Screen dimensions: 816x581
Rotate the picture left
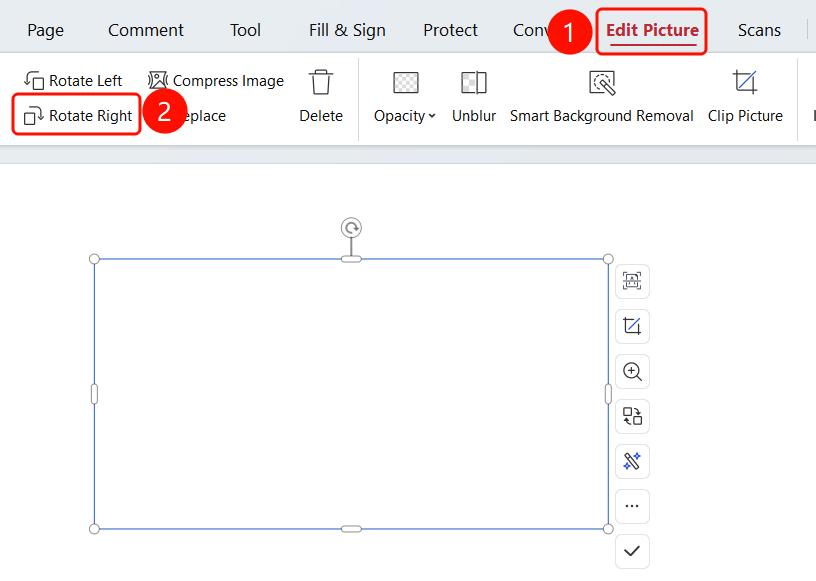pos(73,81)
